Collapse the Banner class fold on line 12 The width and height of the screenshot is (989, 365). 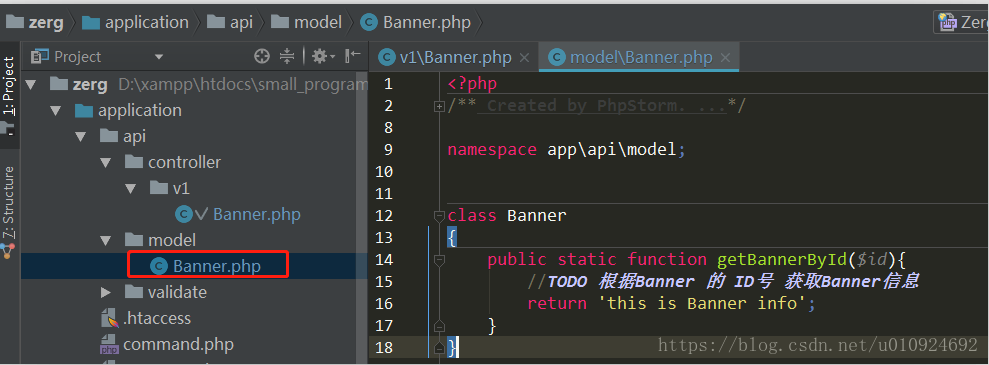click(439, 216)
